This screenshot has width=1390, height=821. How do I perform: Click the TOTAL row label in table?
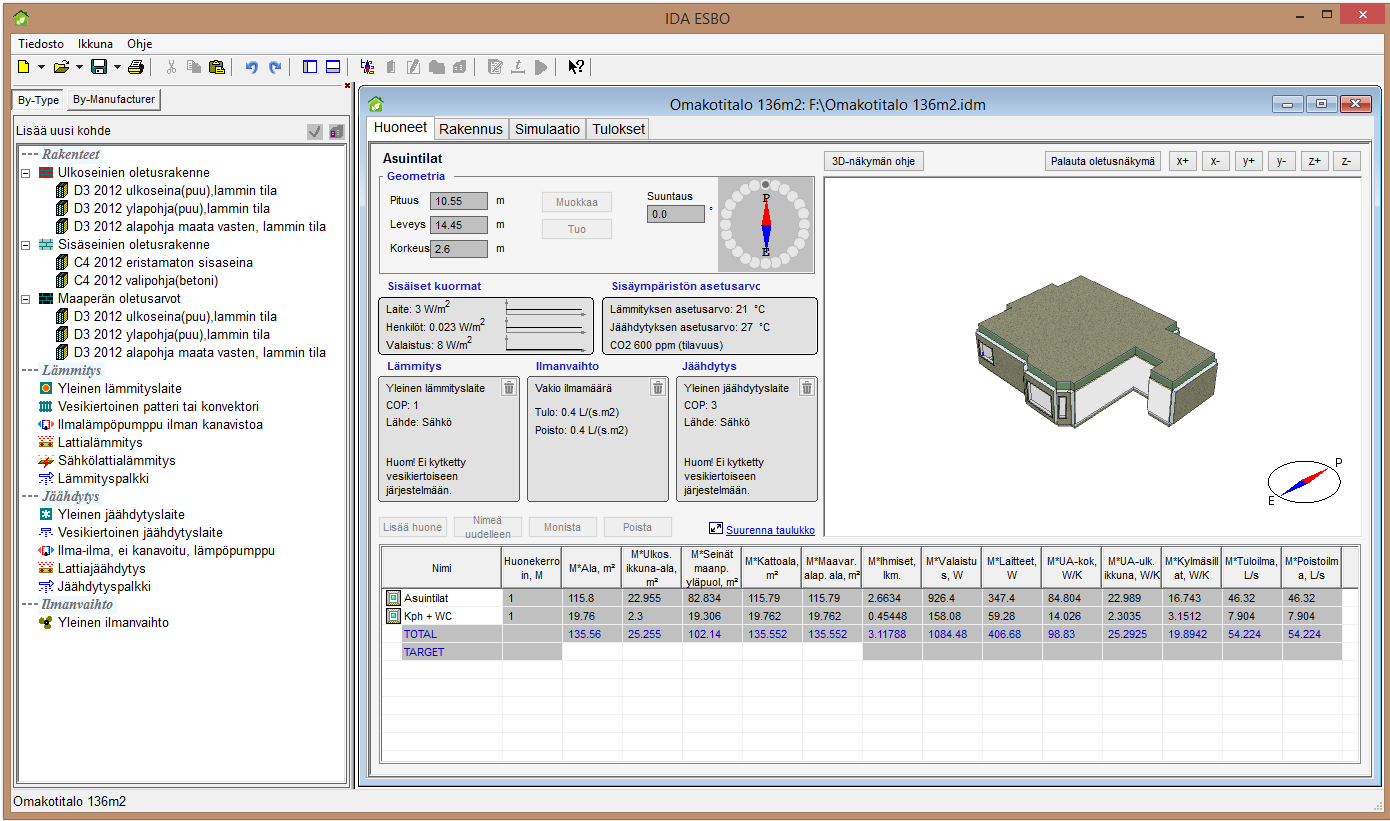coord(420,634)
